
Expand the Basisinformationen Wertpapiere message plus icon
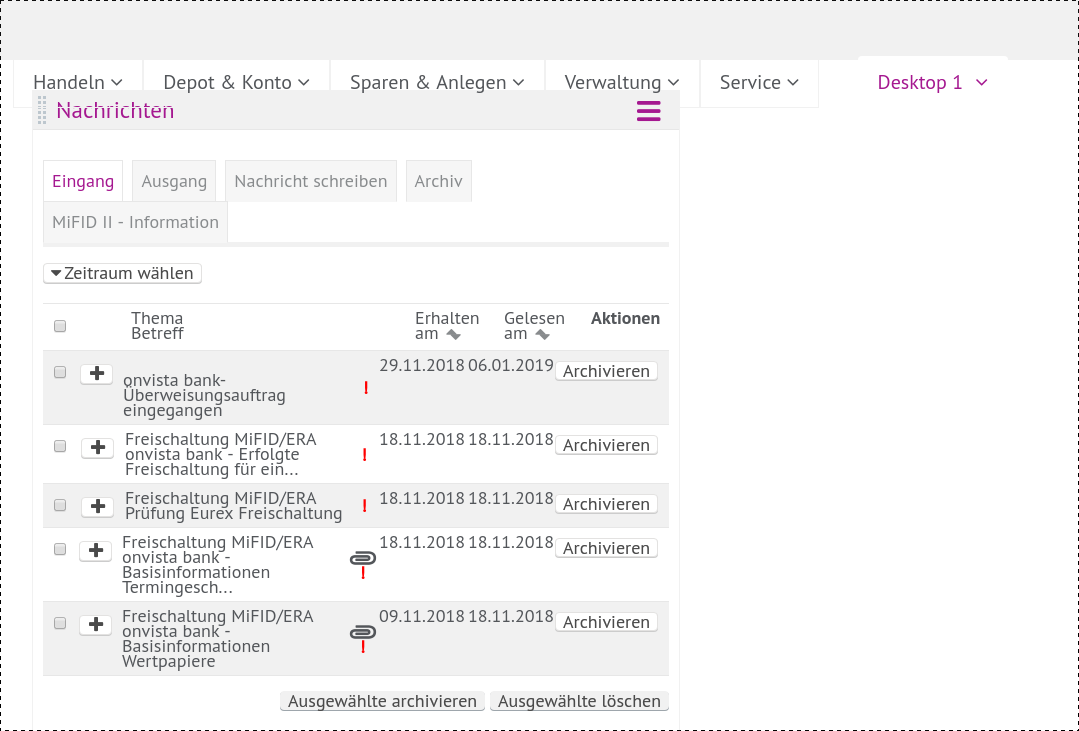96,625
